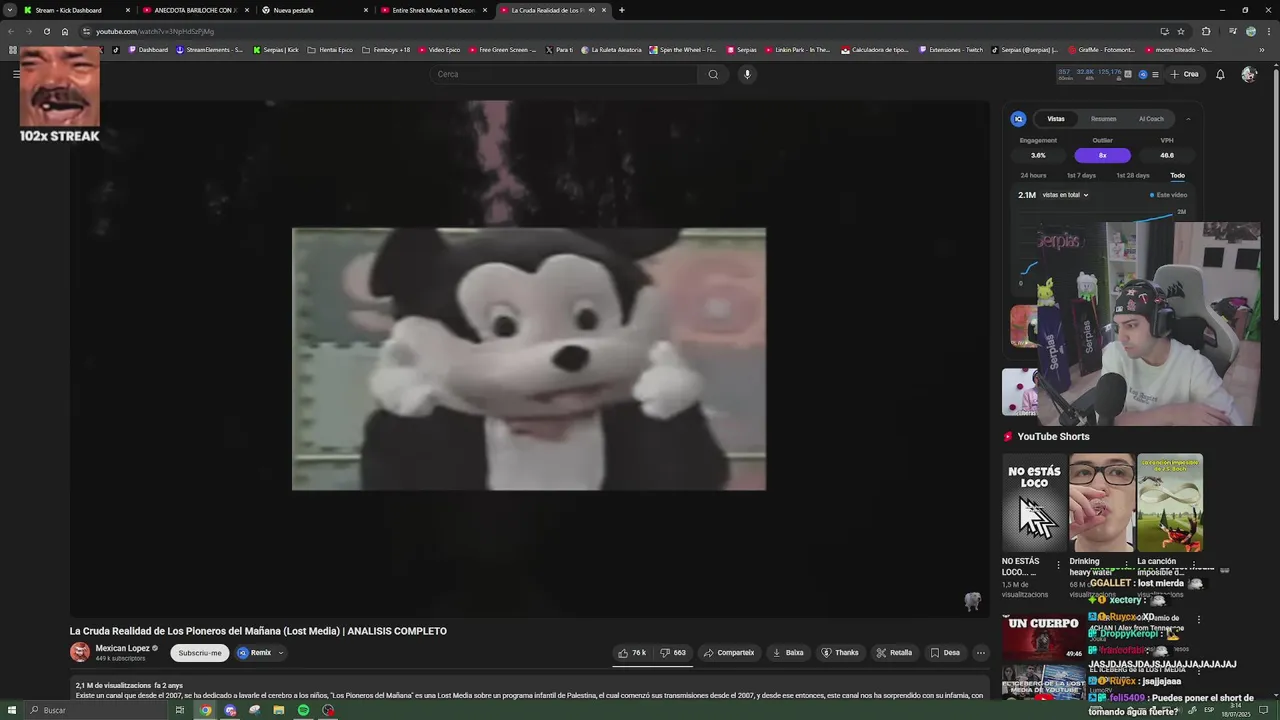Open YouTube notifications bell
Image resolution: width=1280 pixels, height=720 pixels.
pyautogui.click(x=1220, y=74)
